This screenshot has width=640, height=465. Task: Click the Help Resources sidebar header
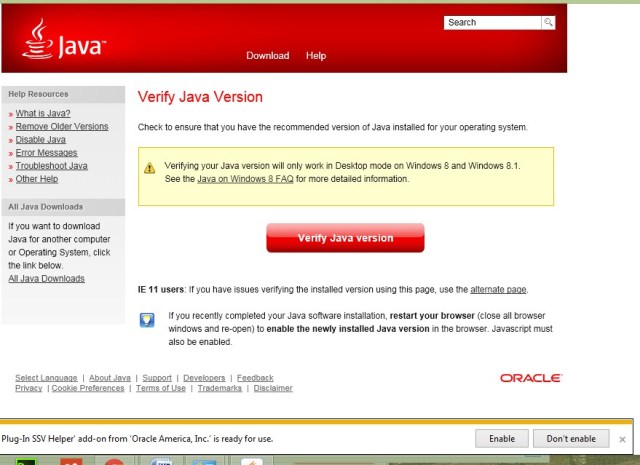click(63, 94)
